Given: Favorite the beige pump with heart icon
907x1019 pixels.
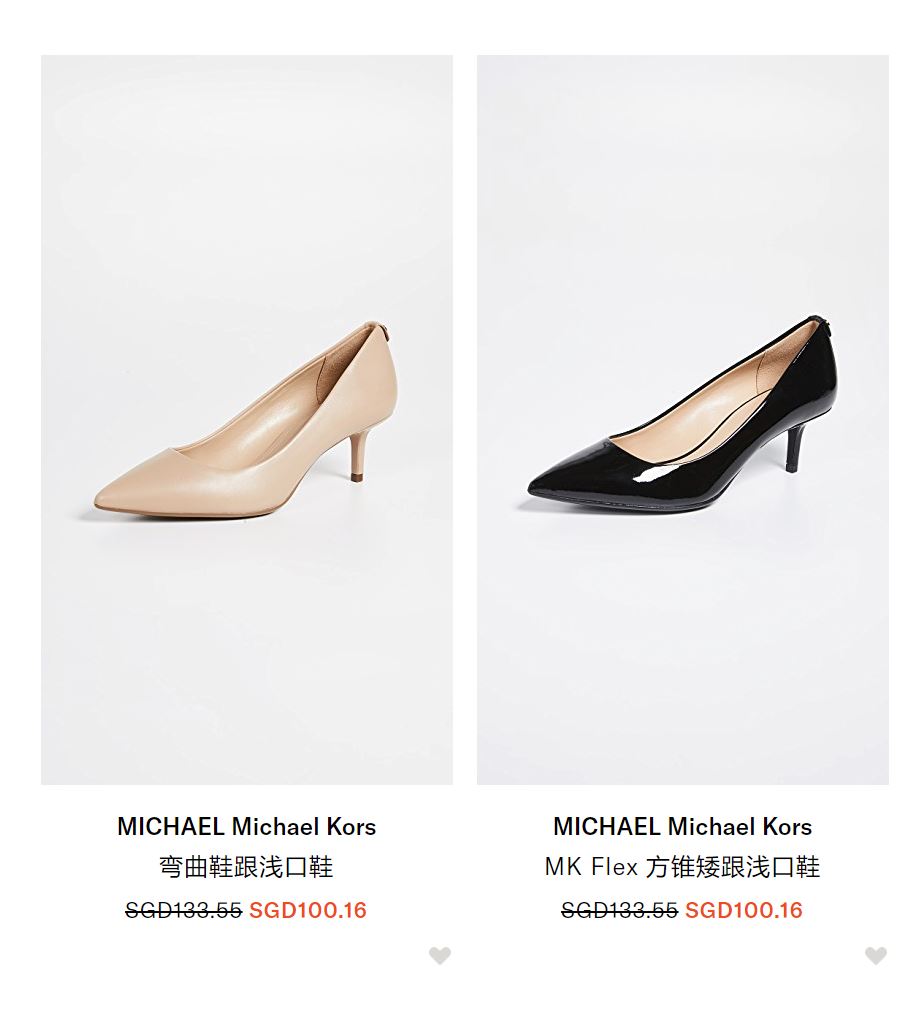Looking at the screenshot, I should (440, 955).
